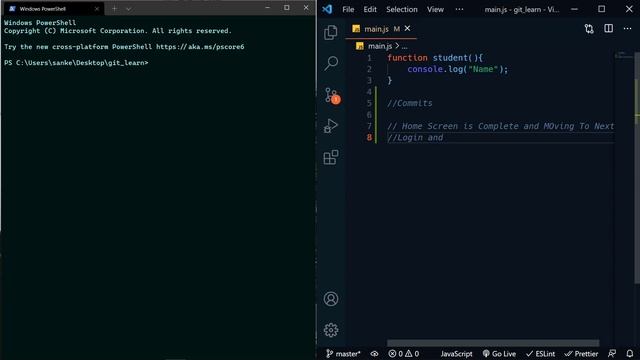Open the Accounts menu icon
The image size is (640, 360).
(x=331, y=299)
